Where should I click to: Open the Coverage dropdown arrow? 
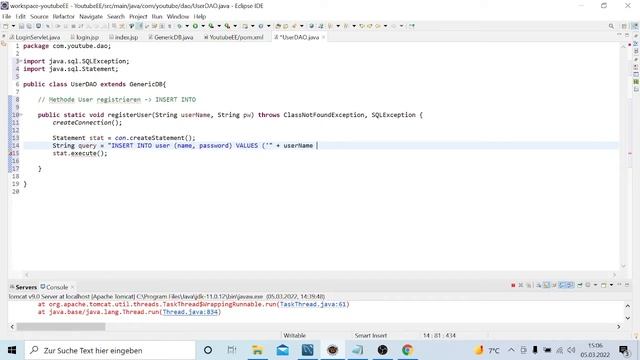point(219,26)
